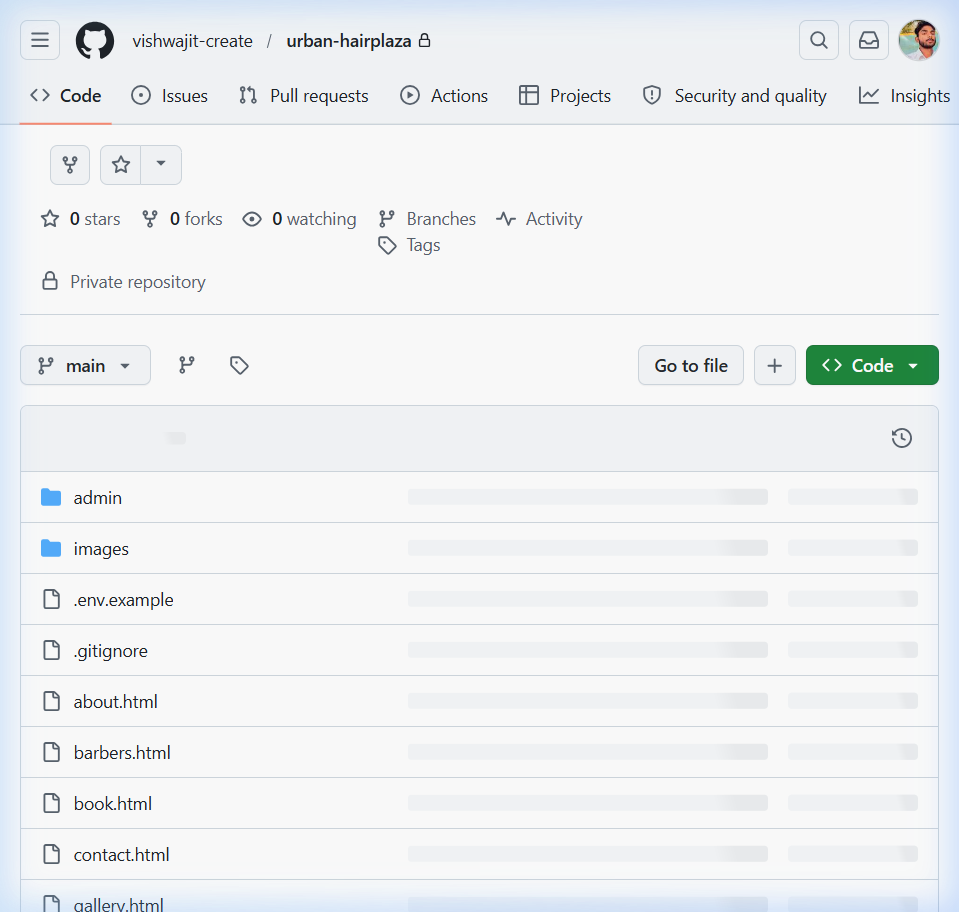Click the file icon beside contact.html
Screen dimensions: 959x912
point(51,854)
